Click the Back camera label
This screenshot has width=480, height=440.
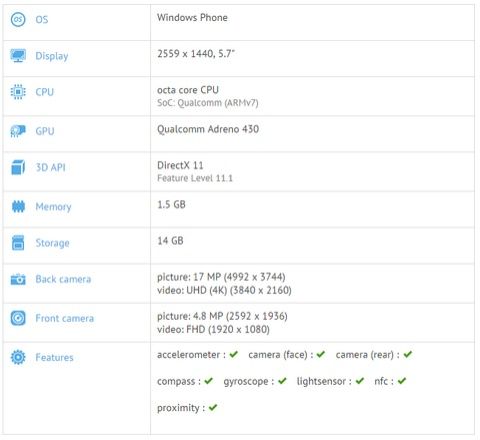click(63, 279)
